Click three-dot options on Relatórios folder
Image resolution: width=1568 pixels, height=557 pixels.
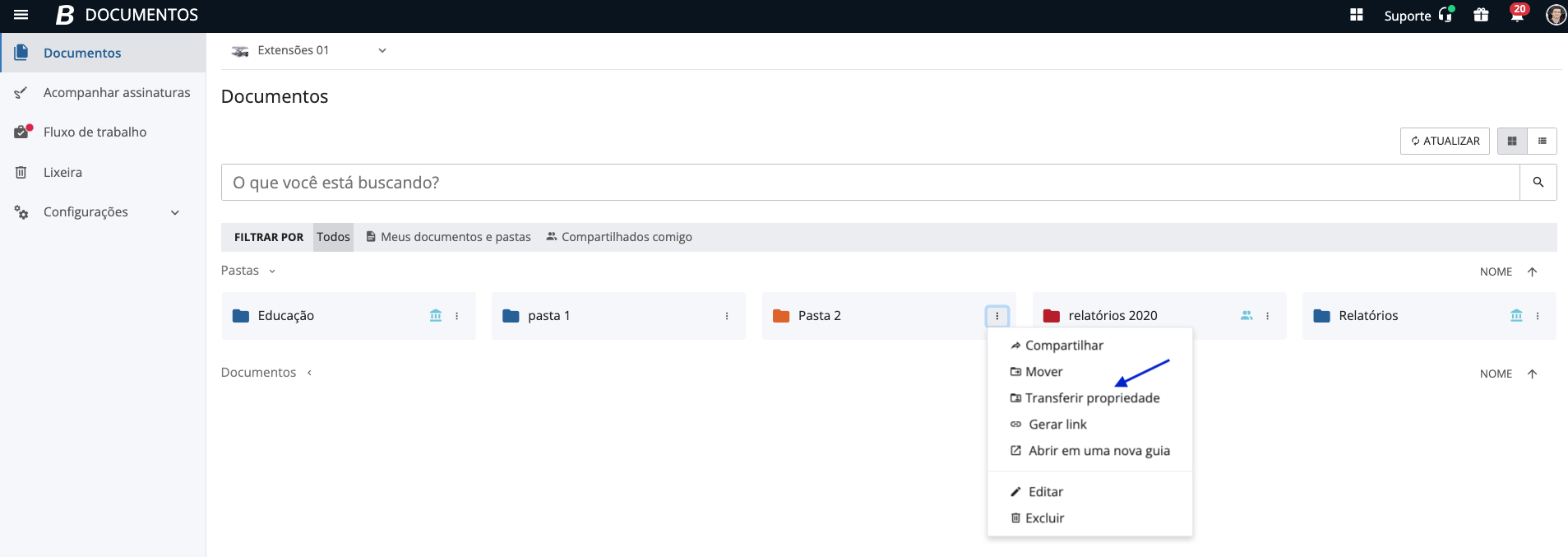(x=1538, y=316)
